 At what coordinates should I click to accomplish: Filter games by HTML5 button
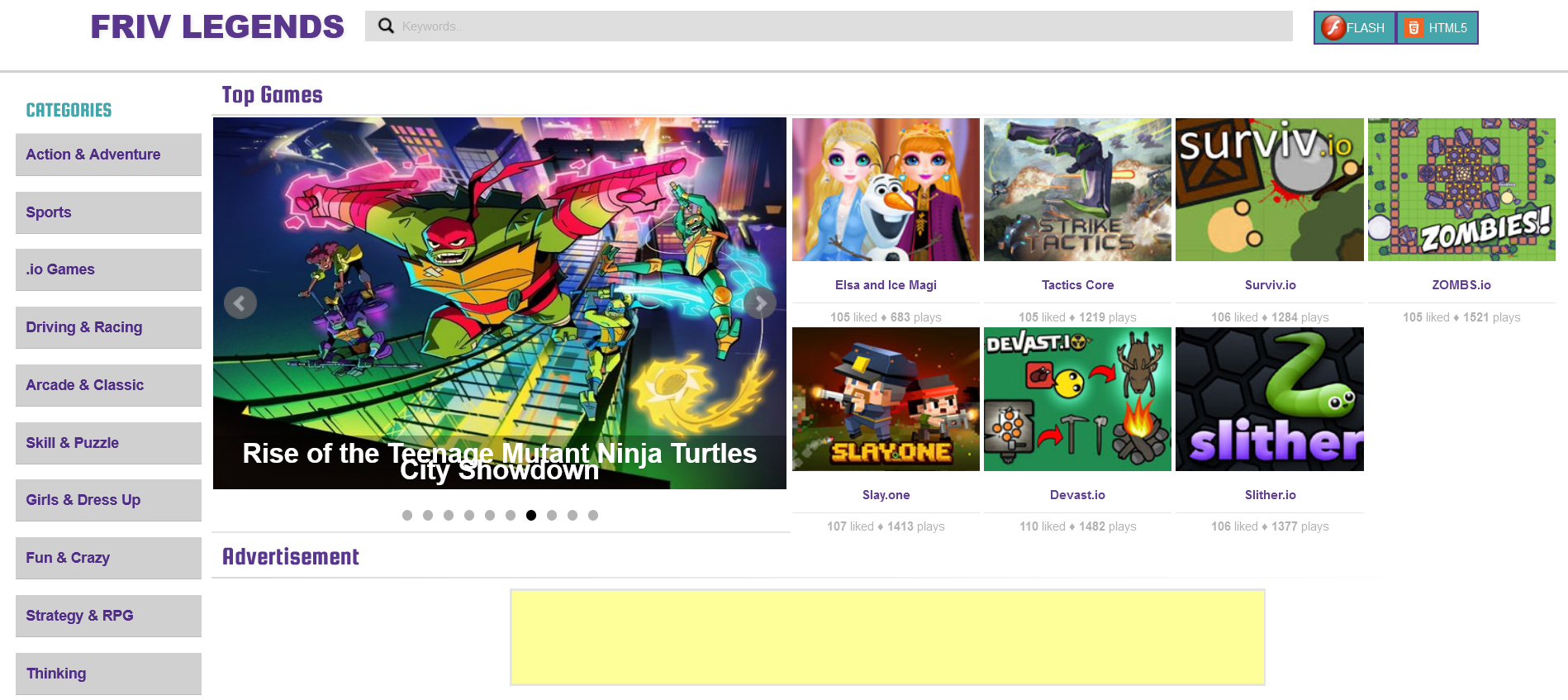(x=1437, y=27)
